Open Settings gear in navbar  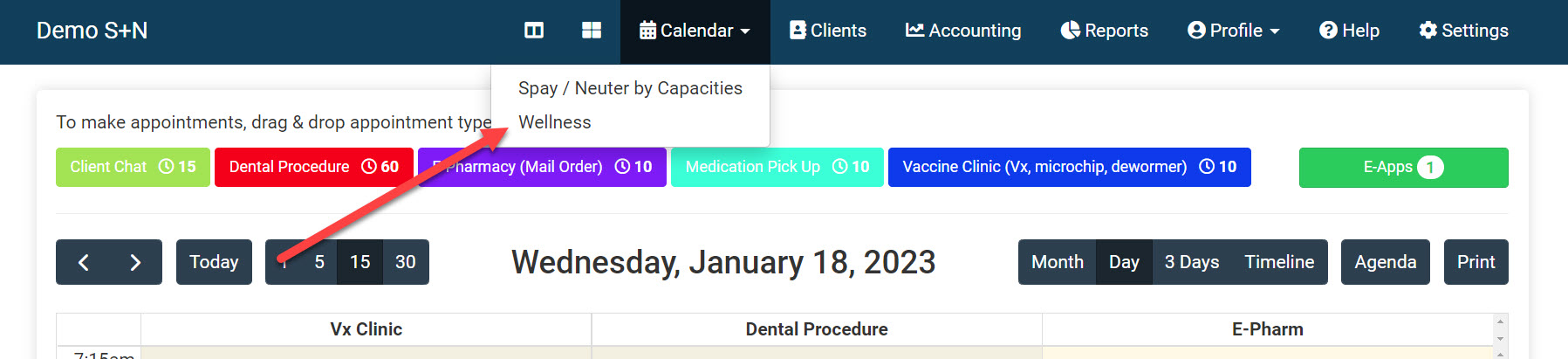(x=1463, y=31)
